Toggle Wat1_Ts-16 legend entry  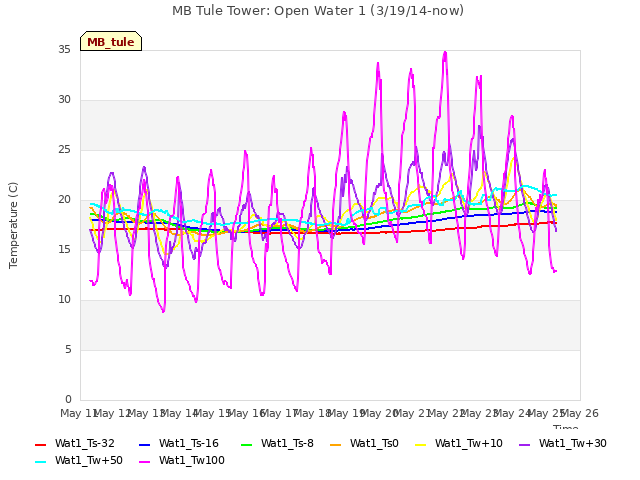point(179,444)
